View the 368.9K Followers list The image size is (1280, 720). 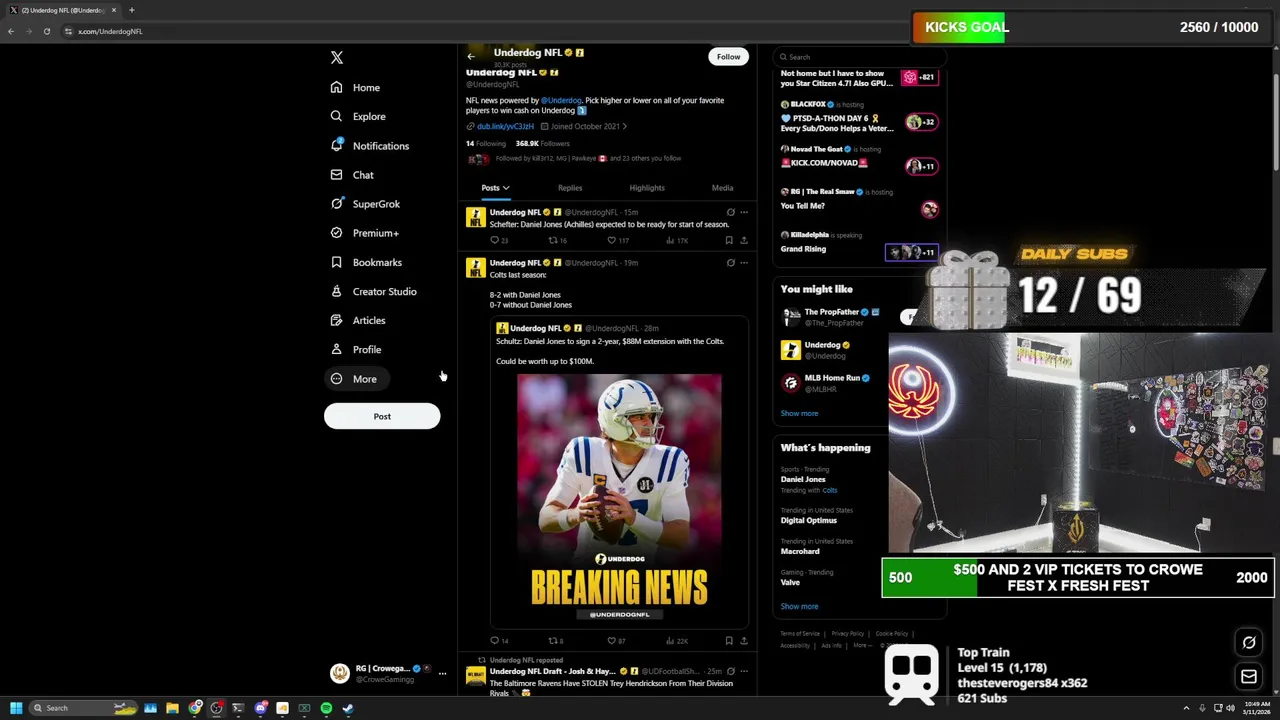click(x=542, y=143)
